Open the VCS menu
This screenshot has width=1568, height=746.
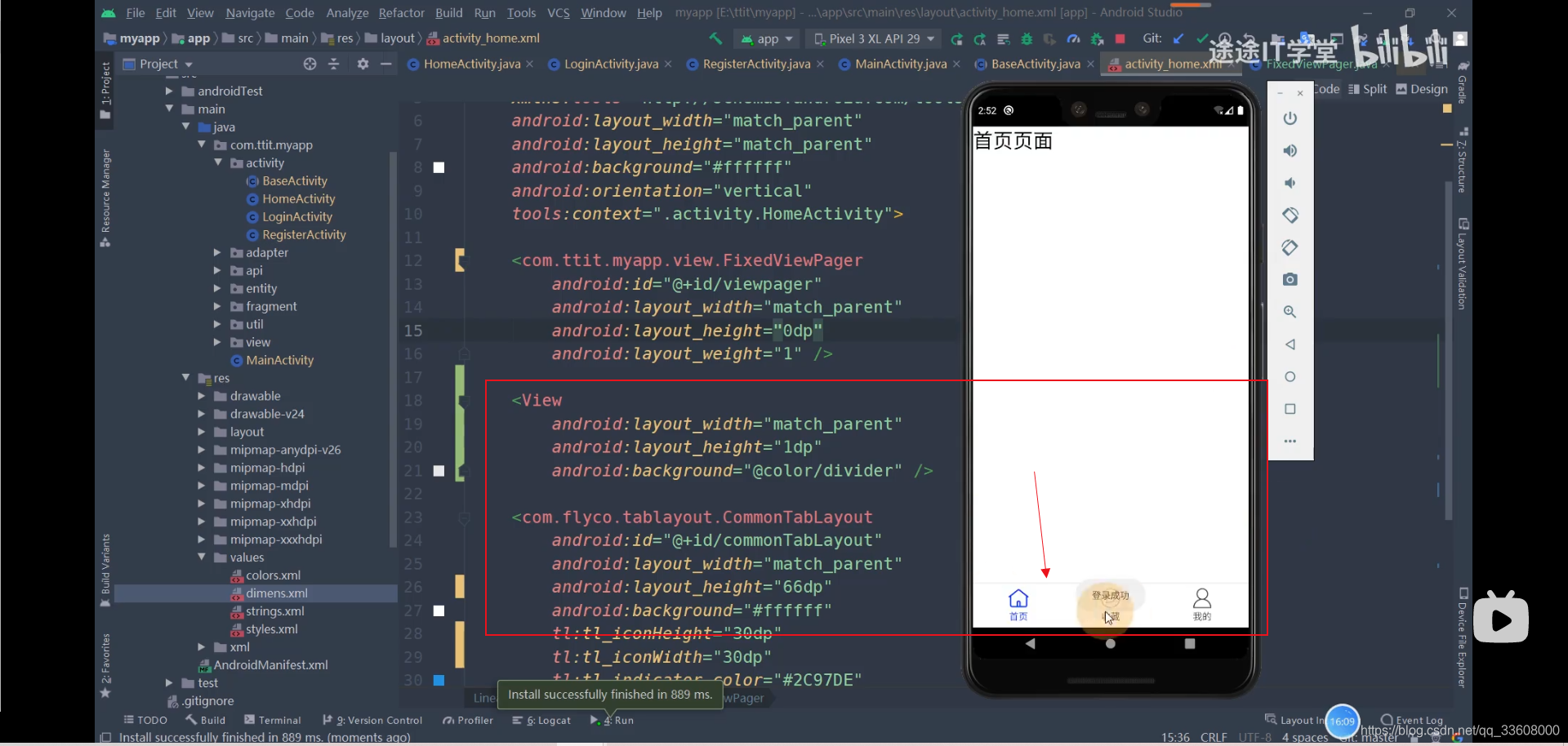coord(559,12)
